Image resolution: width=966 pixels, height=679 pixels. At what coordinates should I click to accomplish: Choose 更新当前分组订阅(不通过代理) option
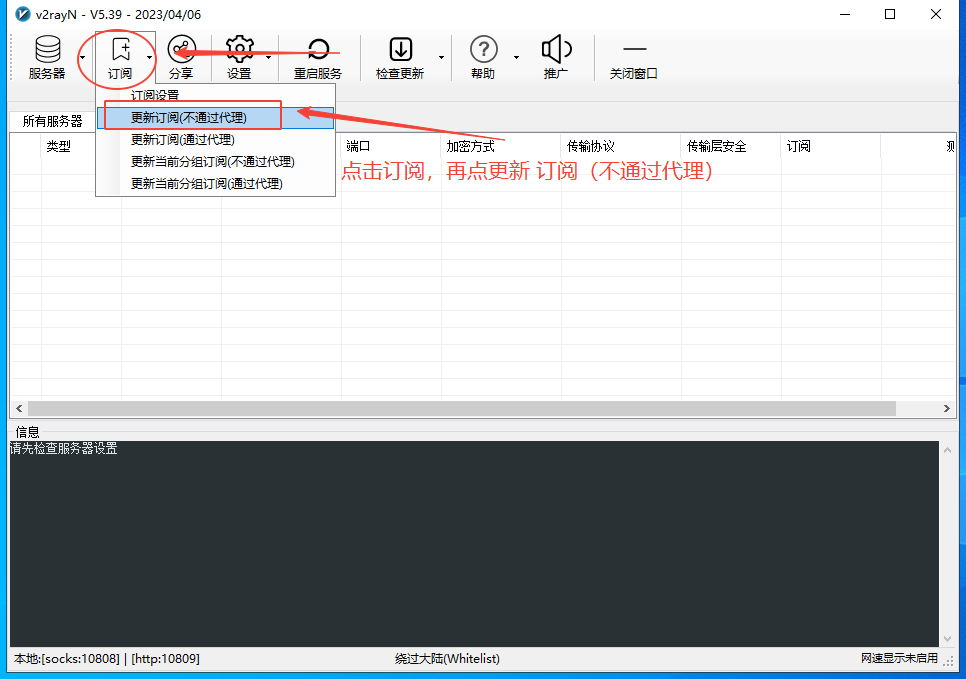point(213,162)
